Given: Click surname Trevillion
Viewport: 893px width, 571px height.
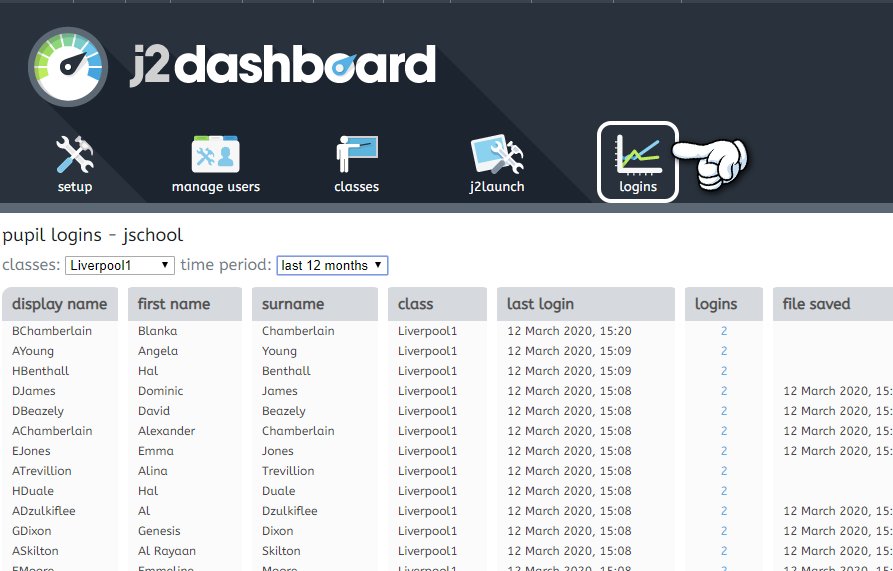Looking at the screenshot, I should pos(288,471).
